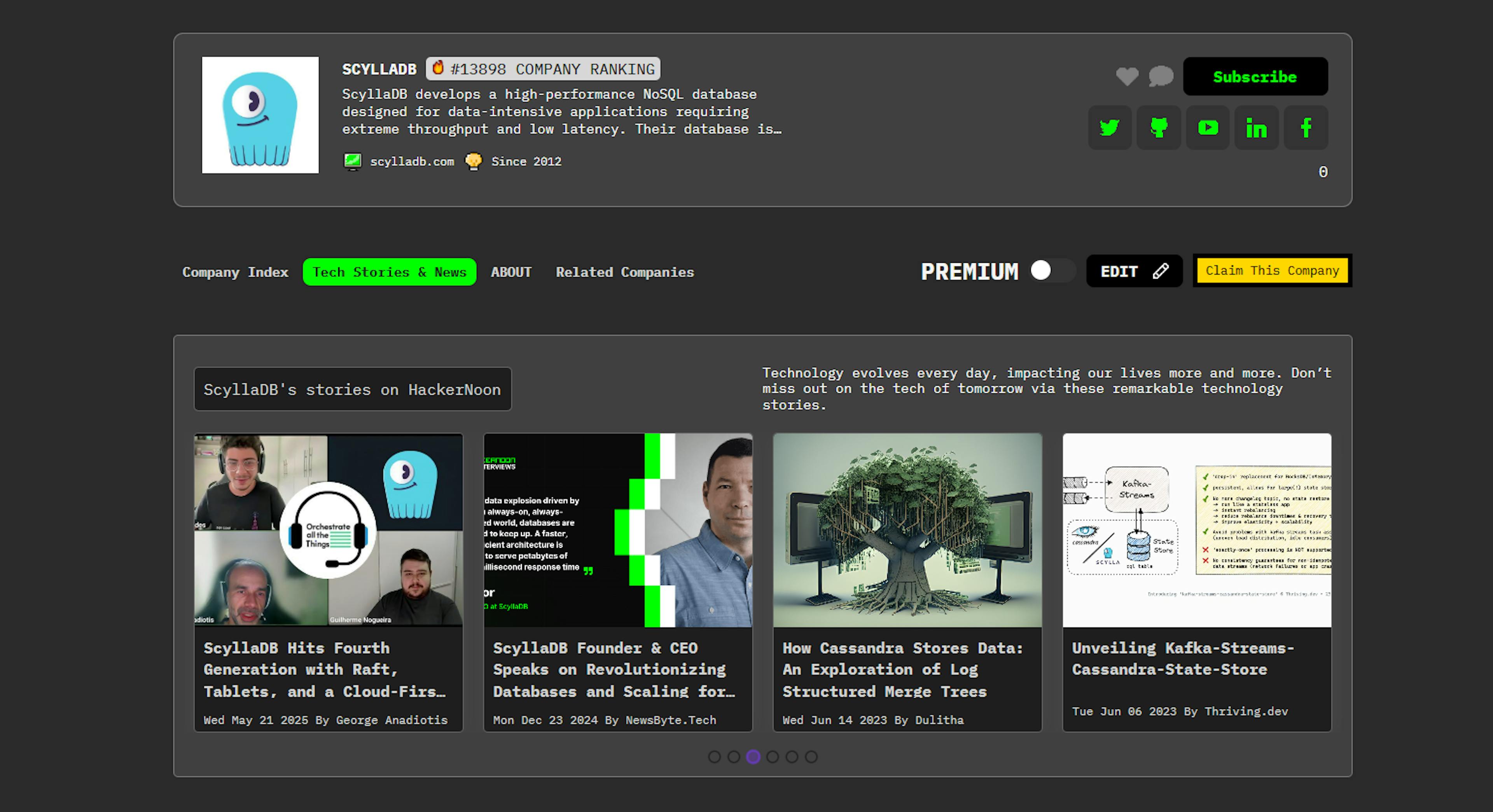Click the fire icon on the ranking badge
Image resolution: width=1493 pixels, height=812 pixels.
coord(439,68)
